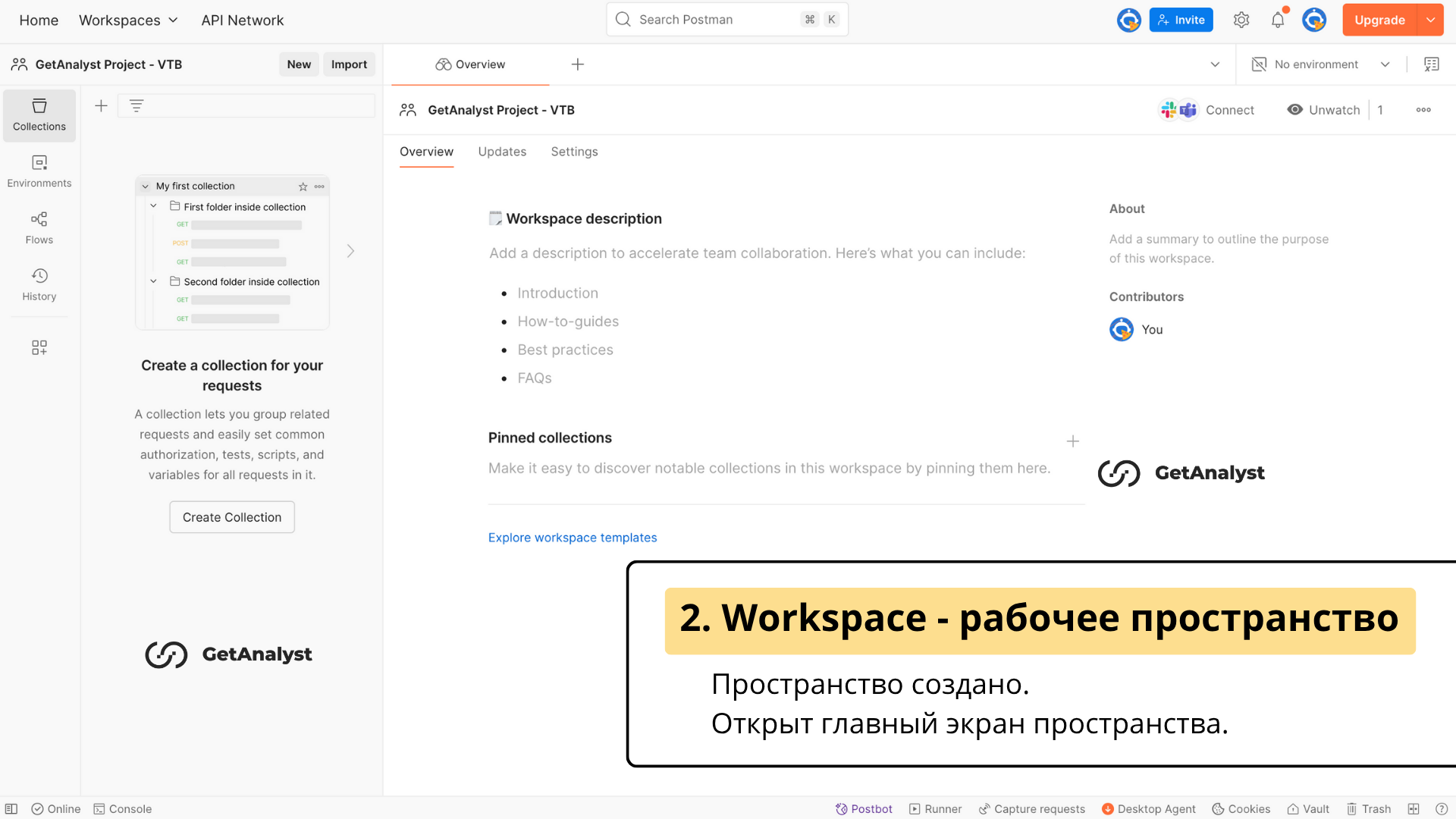This screenshot has height=819, width=1456.
Task: Collapse Second folder inside collection
Action: (x=153, y=281)
